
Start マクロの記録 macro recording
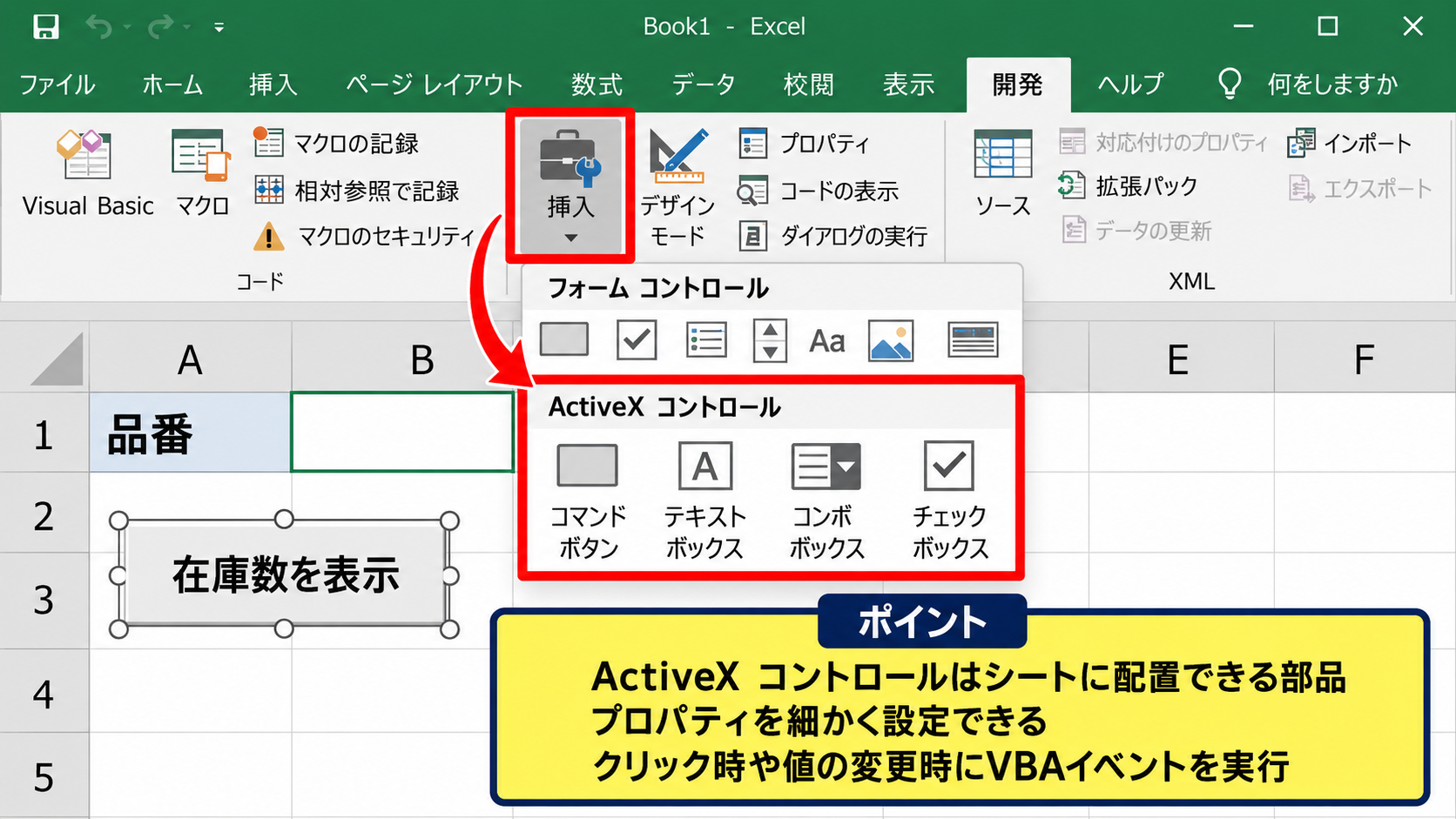click(x=336, y=143)
